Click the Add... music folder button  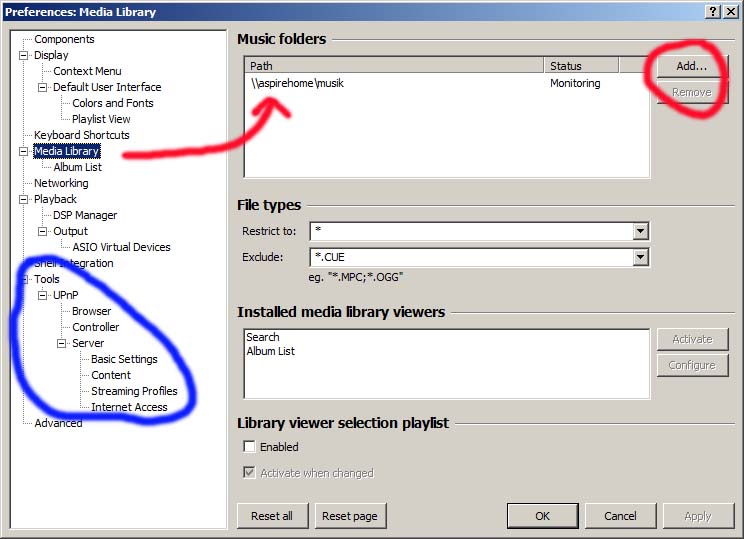coord(691,65)
